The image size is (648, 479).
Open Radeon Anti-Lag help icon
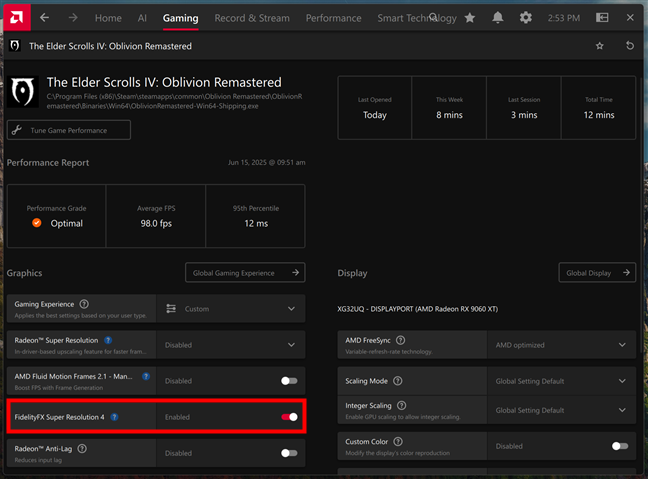82,448
